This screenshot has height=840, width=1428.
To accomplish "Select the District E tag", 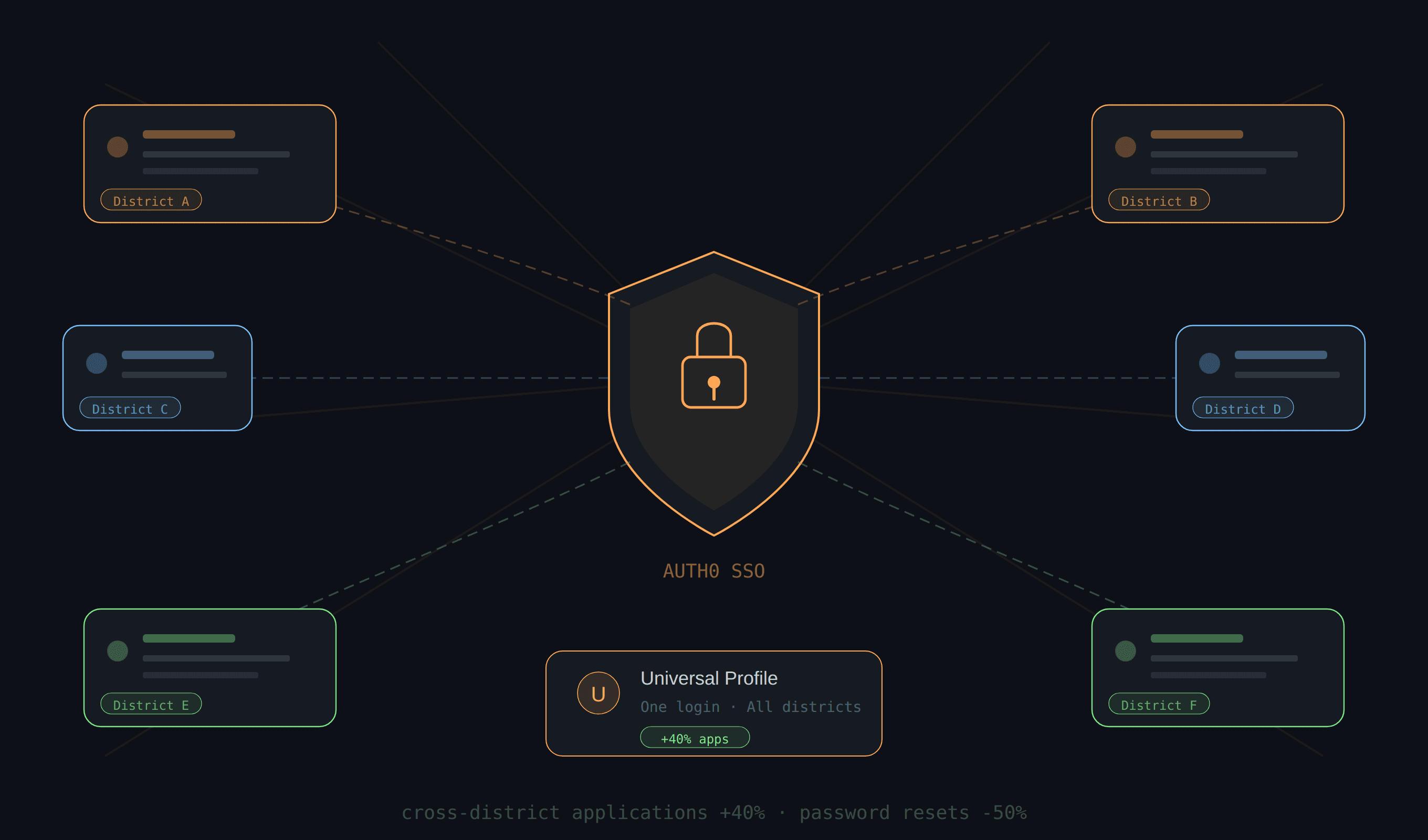I will [x=151, y=703].
